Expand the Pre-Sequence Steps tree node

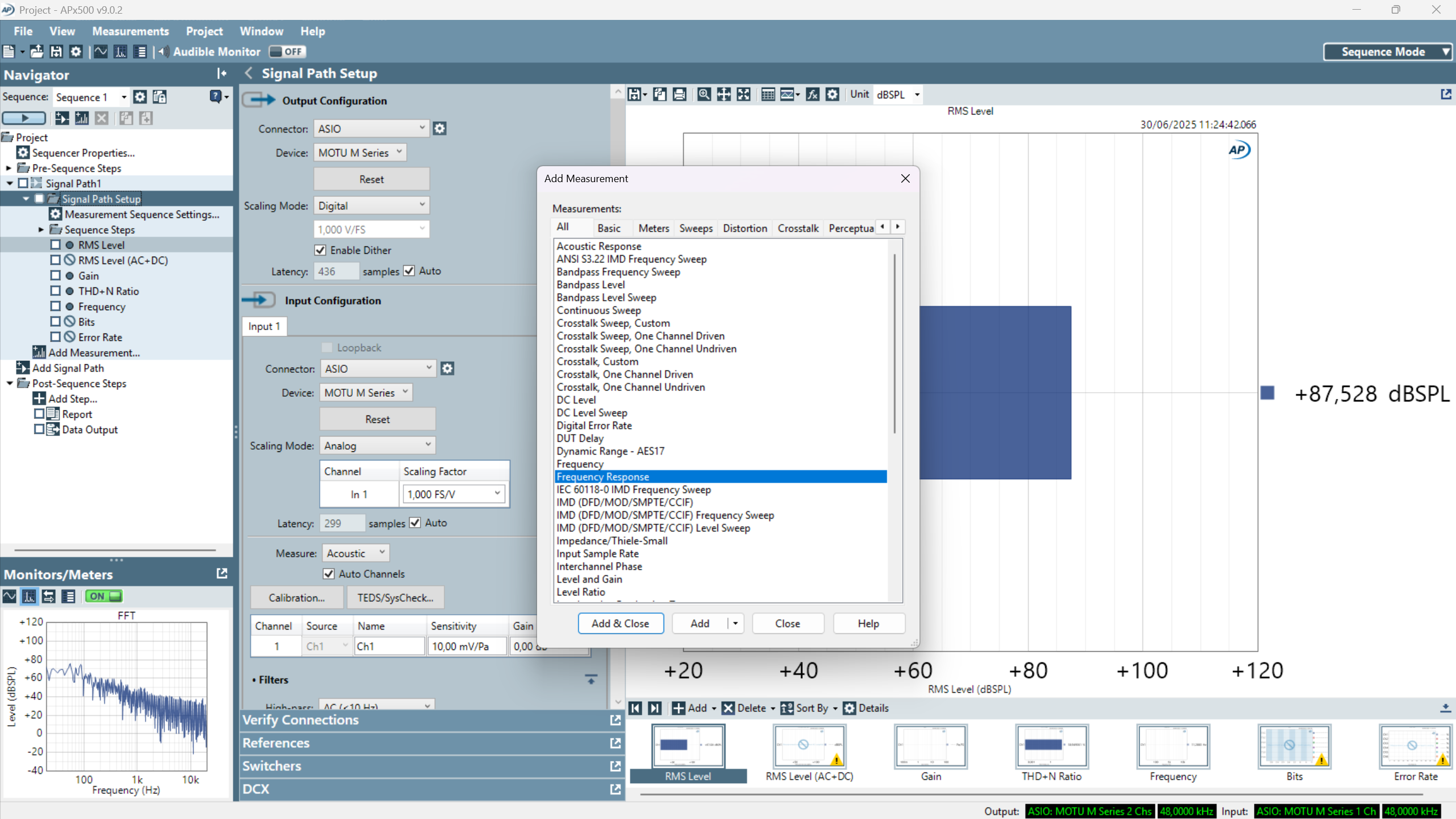tap(9, 168)
